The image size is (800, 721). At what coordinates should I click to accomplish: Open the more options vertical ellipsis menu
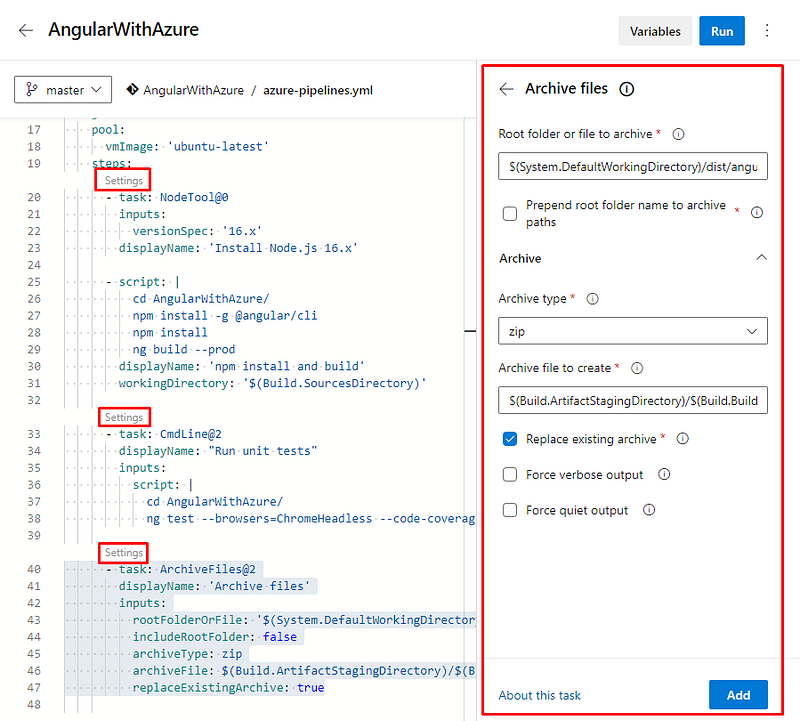[x=767, y=31]
